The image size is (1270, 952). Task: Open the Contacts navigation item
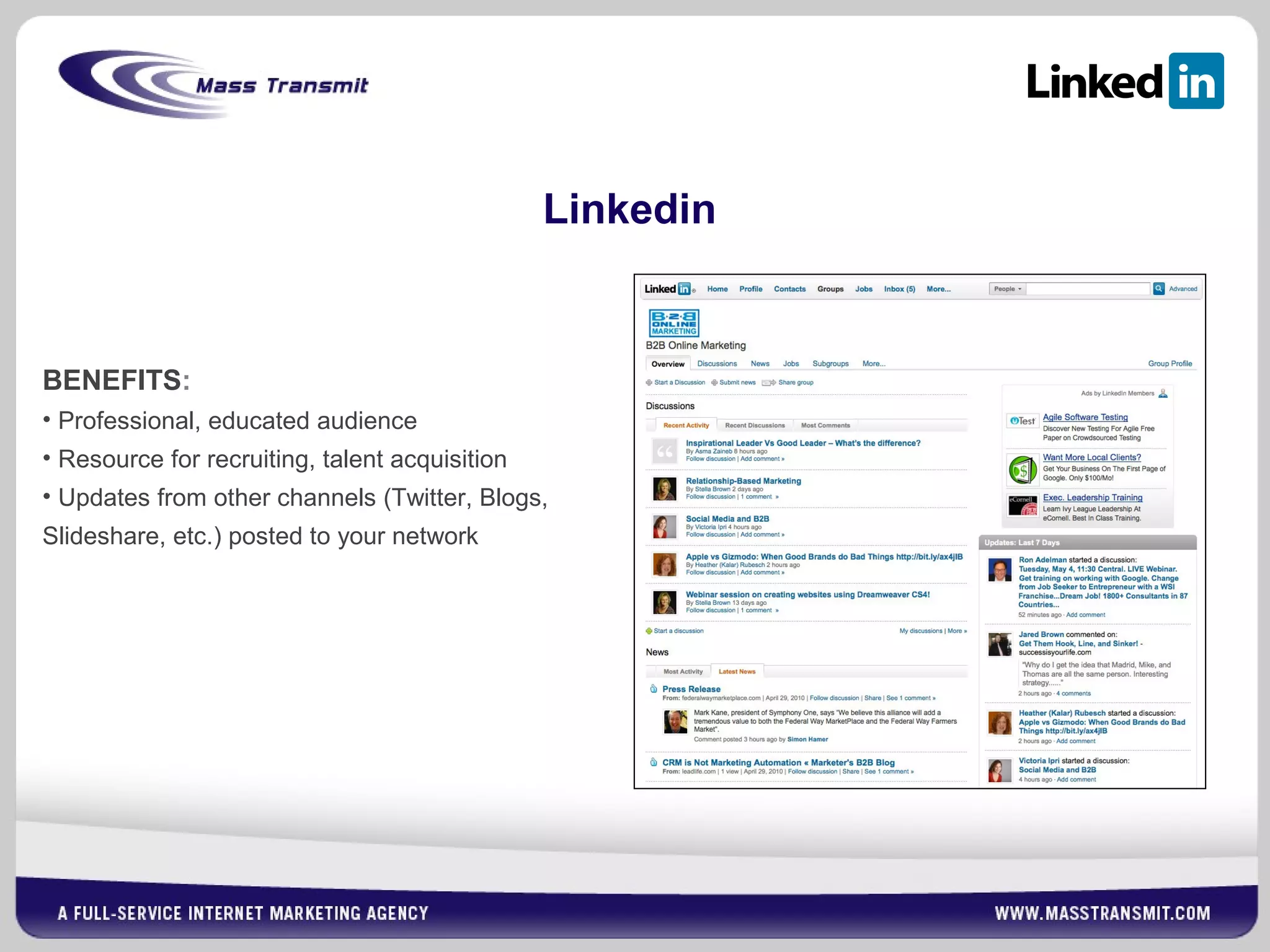pyautogui.click(x=789, y=289)
